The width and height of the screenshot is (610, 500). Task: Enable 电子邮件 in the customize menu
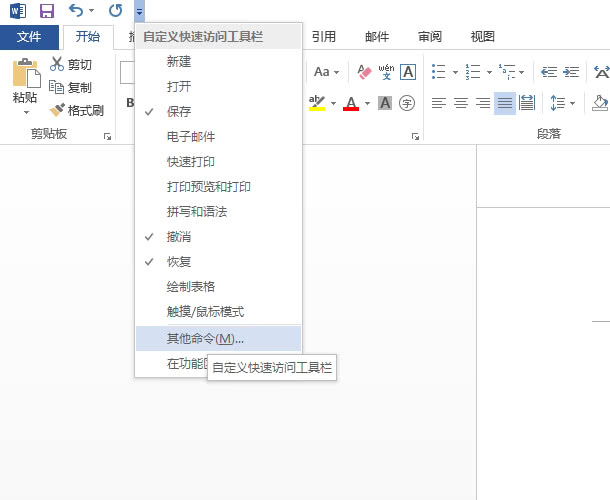click(218, 137)
